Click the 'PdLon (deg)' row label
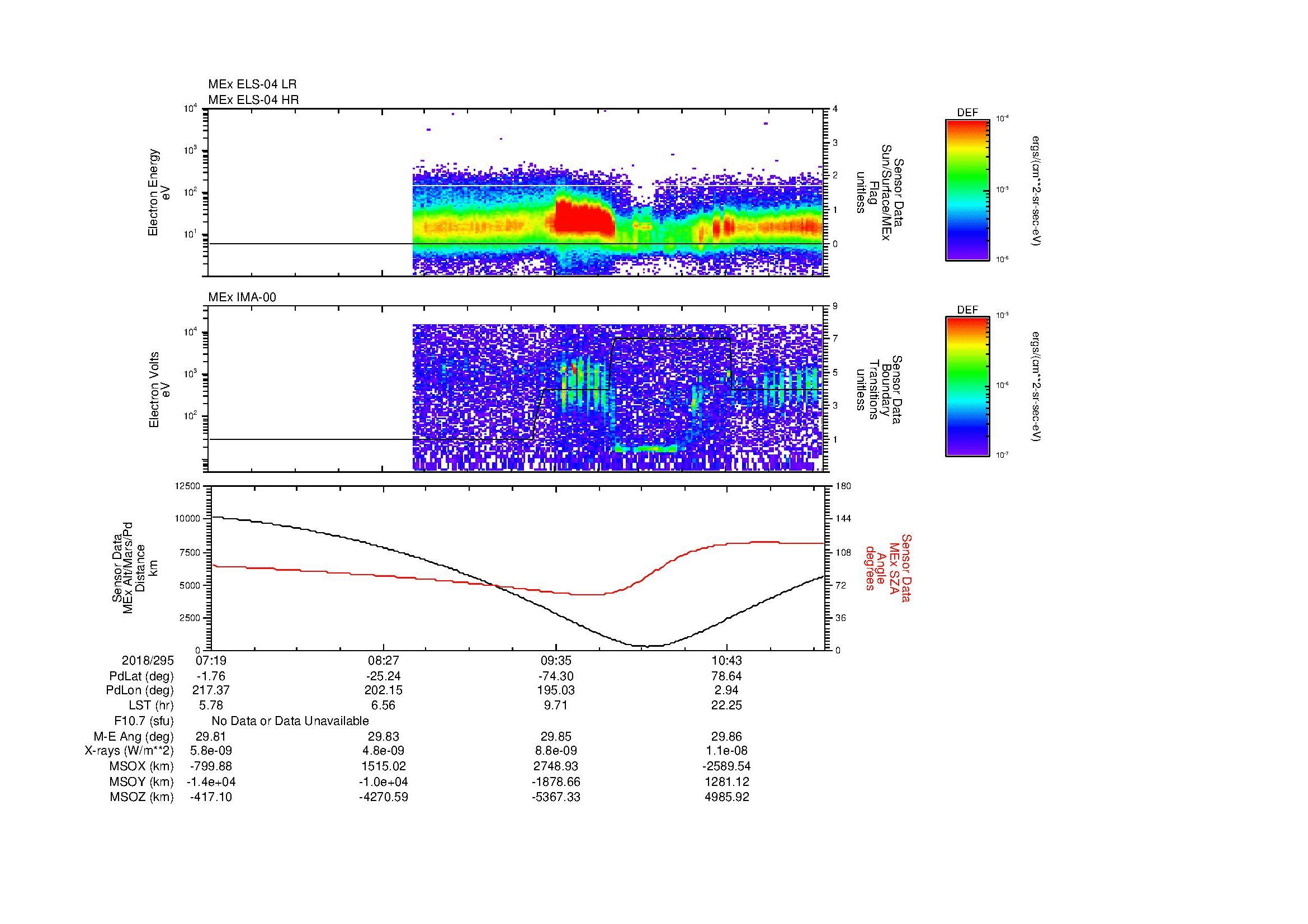Viewport: 1308px width, 924px height. 140,690
